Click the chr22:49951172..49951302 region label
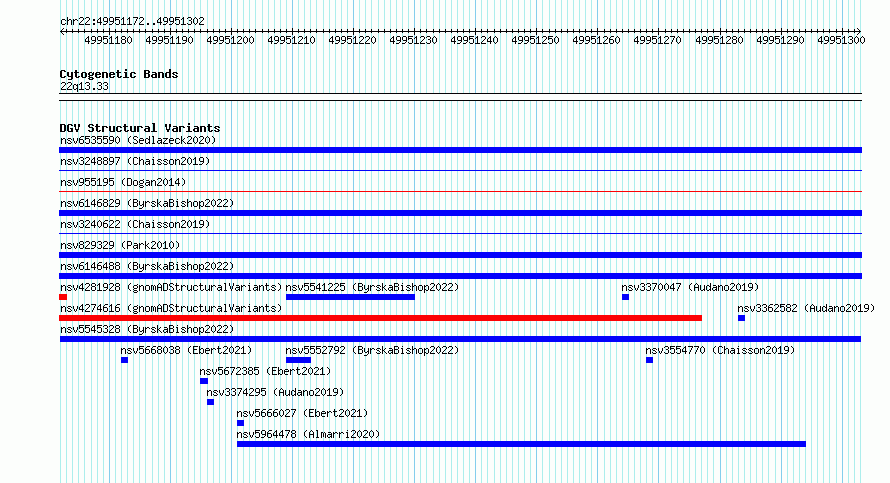Viewport: 890px width, 483px height. click(x=132, y=21)
